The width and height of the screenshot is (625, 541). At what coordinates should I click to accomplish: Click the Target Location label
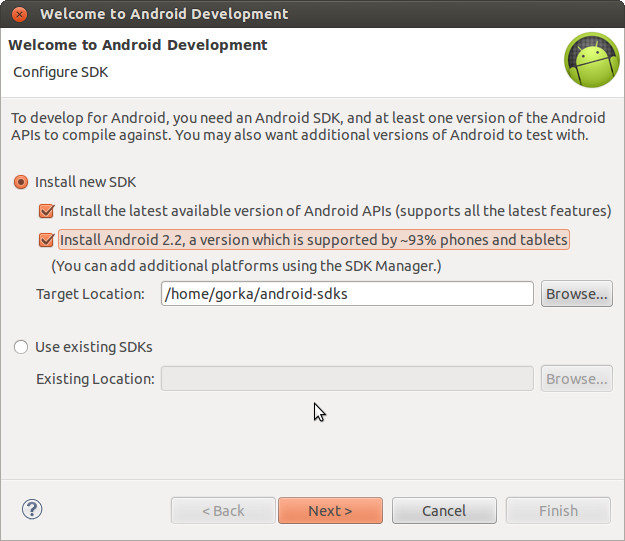pyautogui.click(x=91, y=294)
